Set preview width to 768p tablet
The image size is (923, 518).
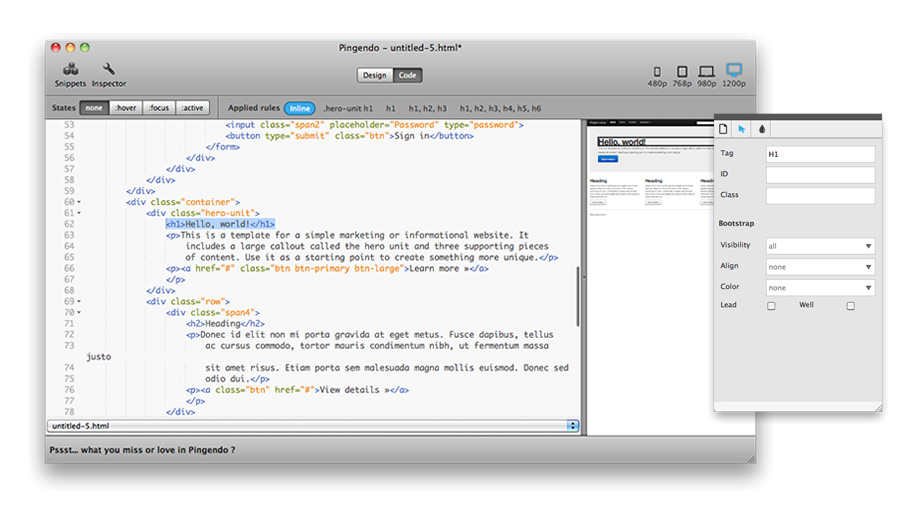(x=682, y=75)
